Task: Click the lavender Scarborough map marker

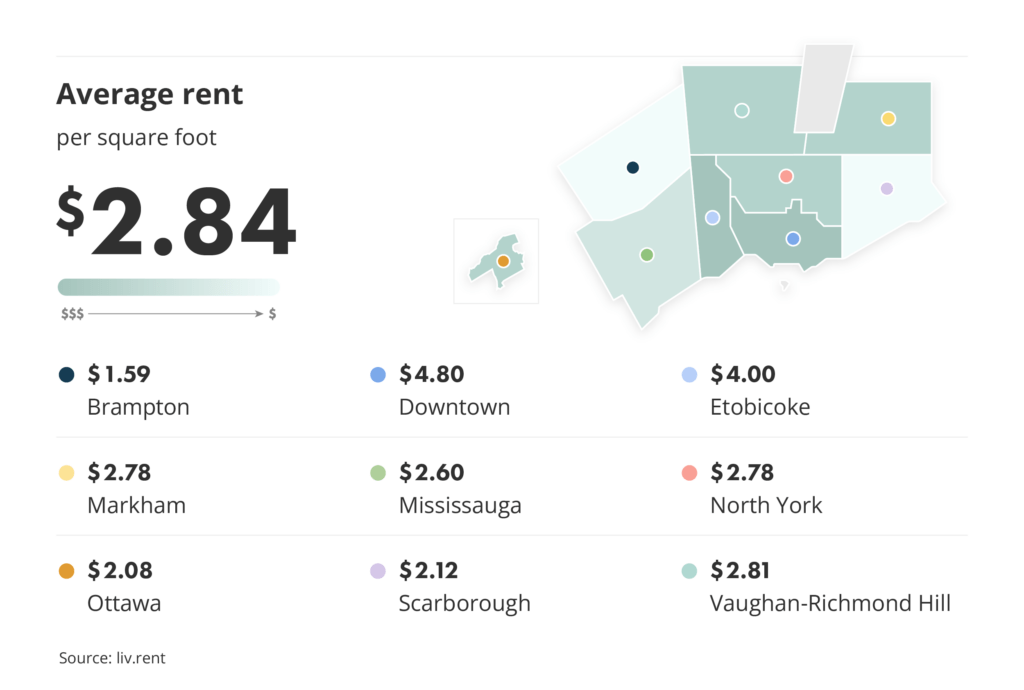Action: [886, 188]
